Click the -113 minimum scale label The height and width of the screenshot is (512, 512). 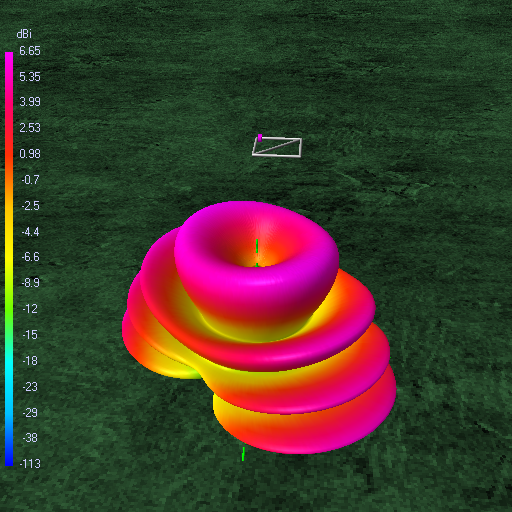(x=30, y=464)
